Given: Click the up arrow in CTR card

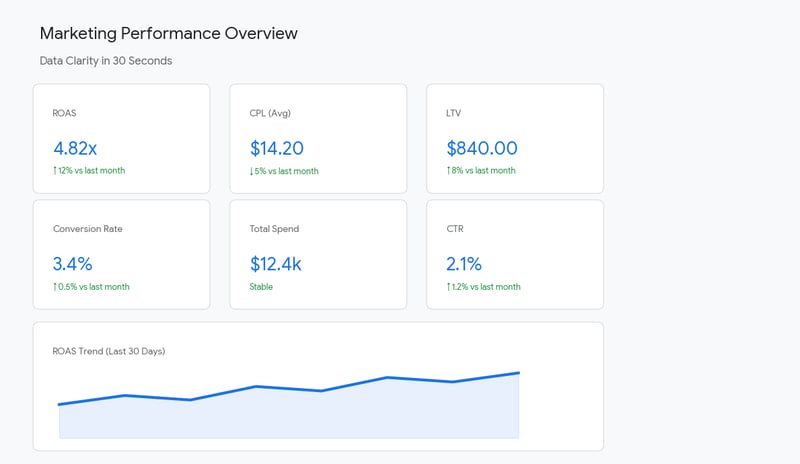Looking at the screenshot, I should [449, 287].
